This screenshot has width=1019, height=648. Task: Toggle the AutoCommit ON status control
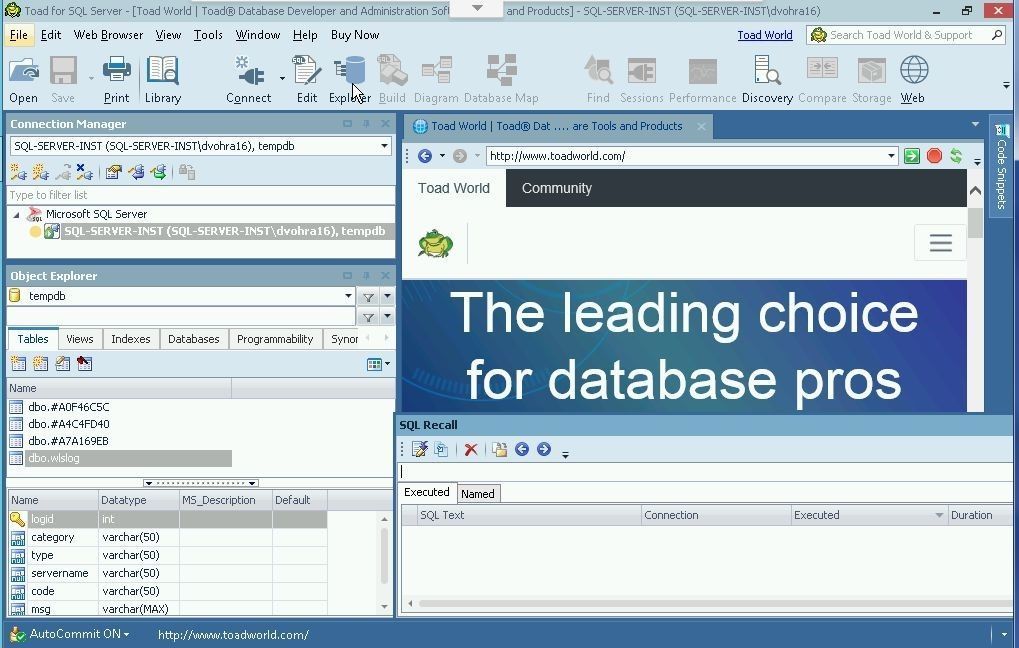(x=78, y=634)
